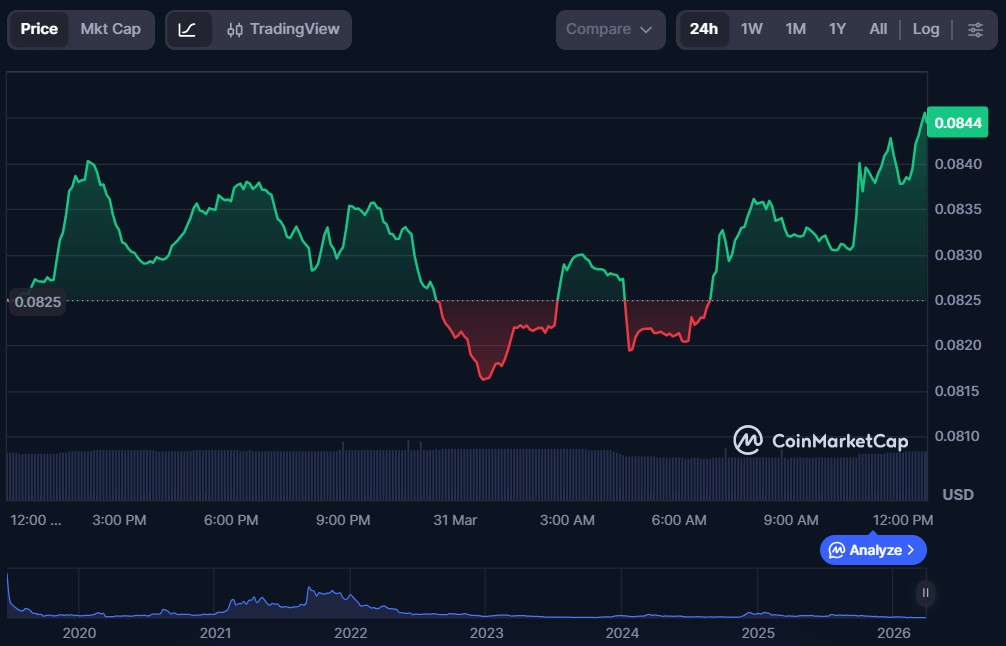Switch chart to Price view
The width and height of the screenshot is (1006, 646).
39,29
